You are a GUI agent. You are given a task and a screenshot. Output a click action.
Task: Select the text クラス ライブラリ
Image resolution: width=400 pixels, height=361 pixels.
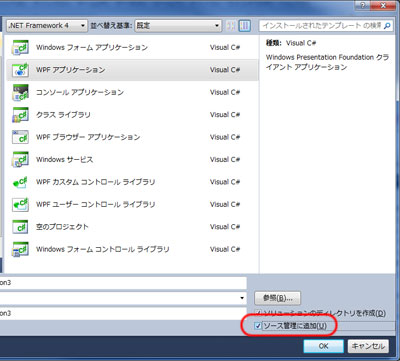pos(63,115)
